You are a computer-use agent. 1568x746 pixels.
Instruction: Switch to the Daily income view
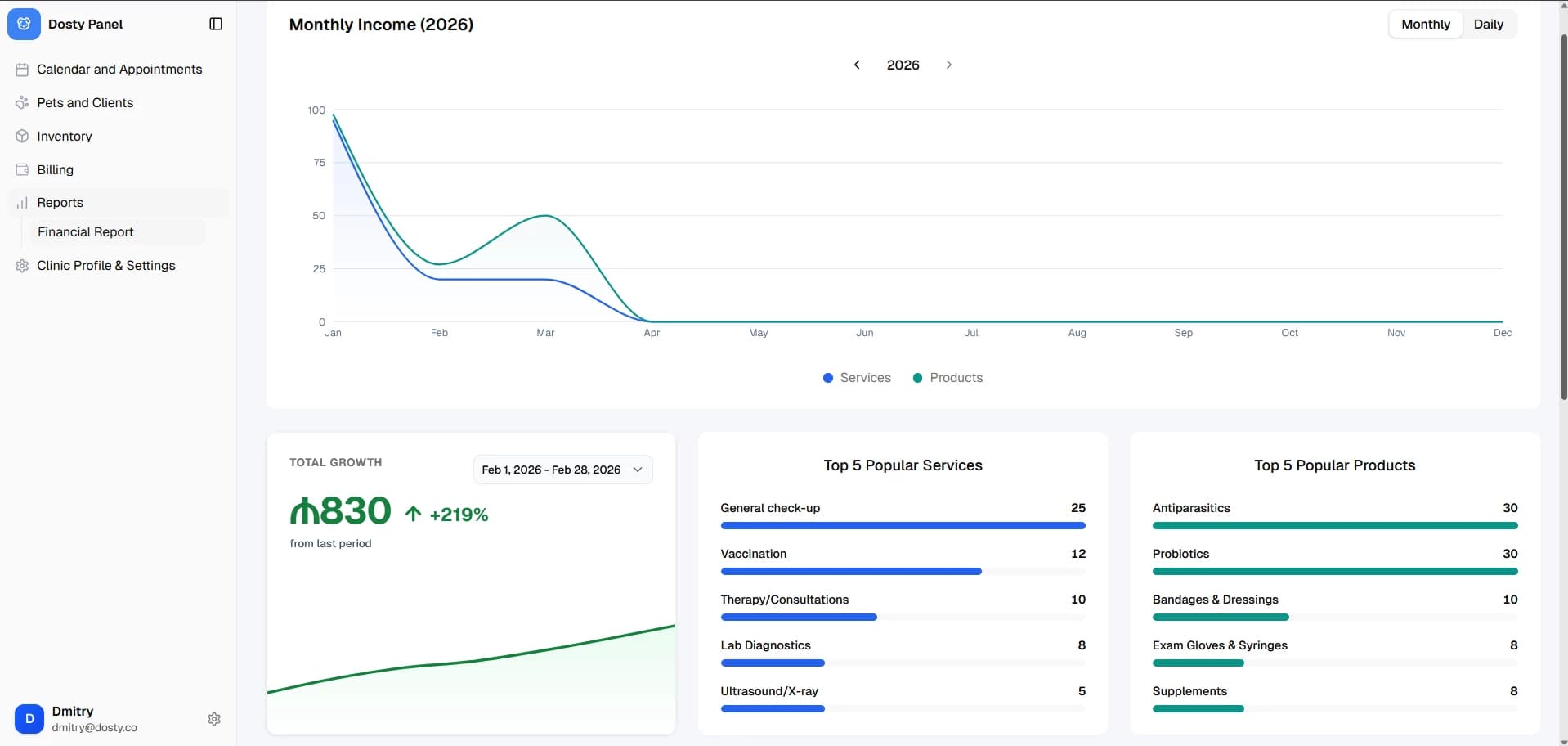click(1489, 24)
